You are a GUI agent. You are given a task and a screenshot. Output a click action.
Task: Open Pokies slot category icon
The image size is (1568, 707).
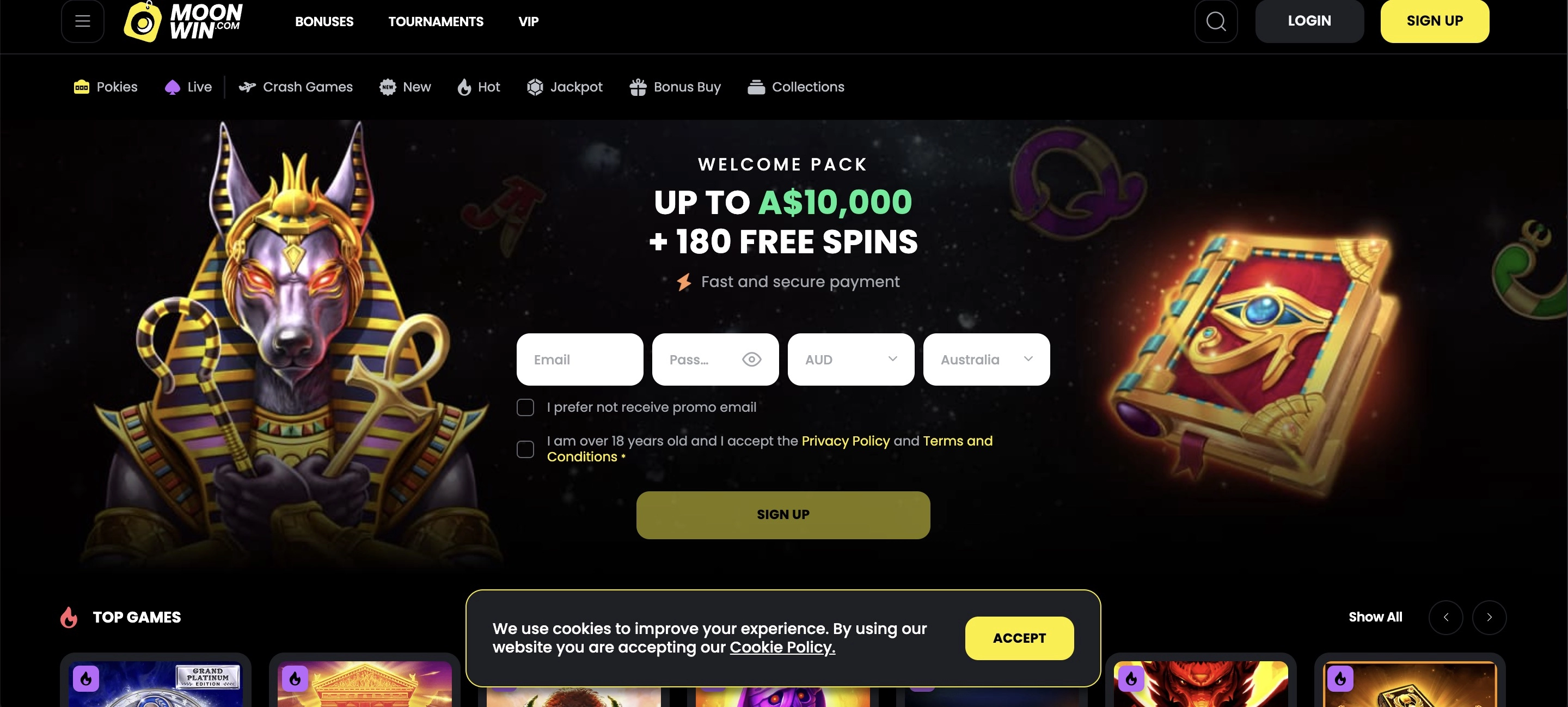click(82, 87)
